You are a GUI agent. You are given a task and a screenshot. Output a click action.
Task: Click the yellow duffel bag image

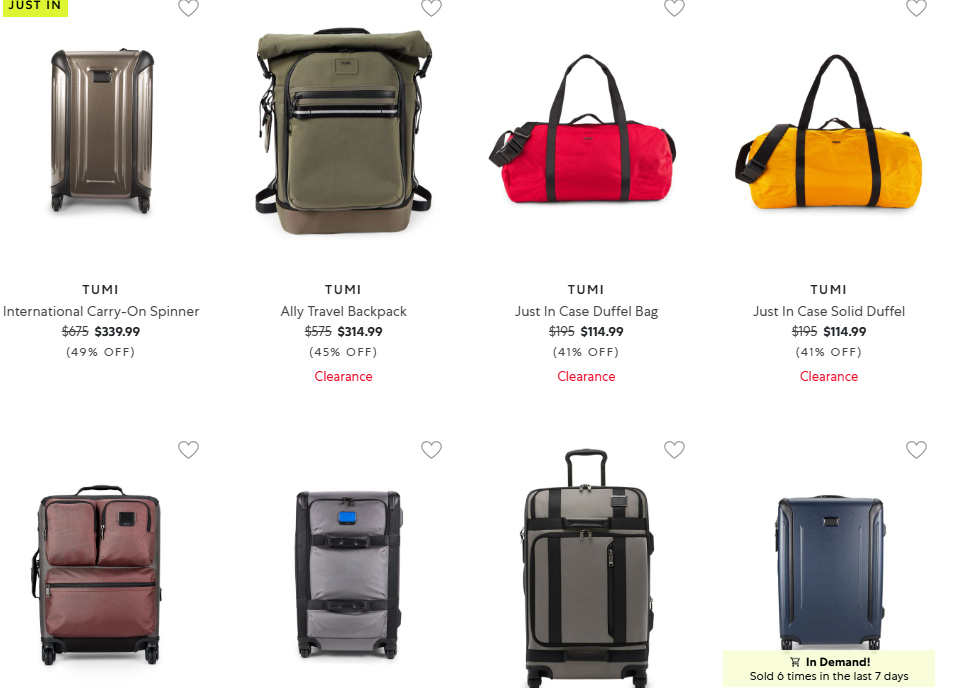coord(829,132)
